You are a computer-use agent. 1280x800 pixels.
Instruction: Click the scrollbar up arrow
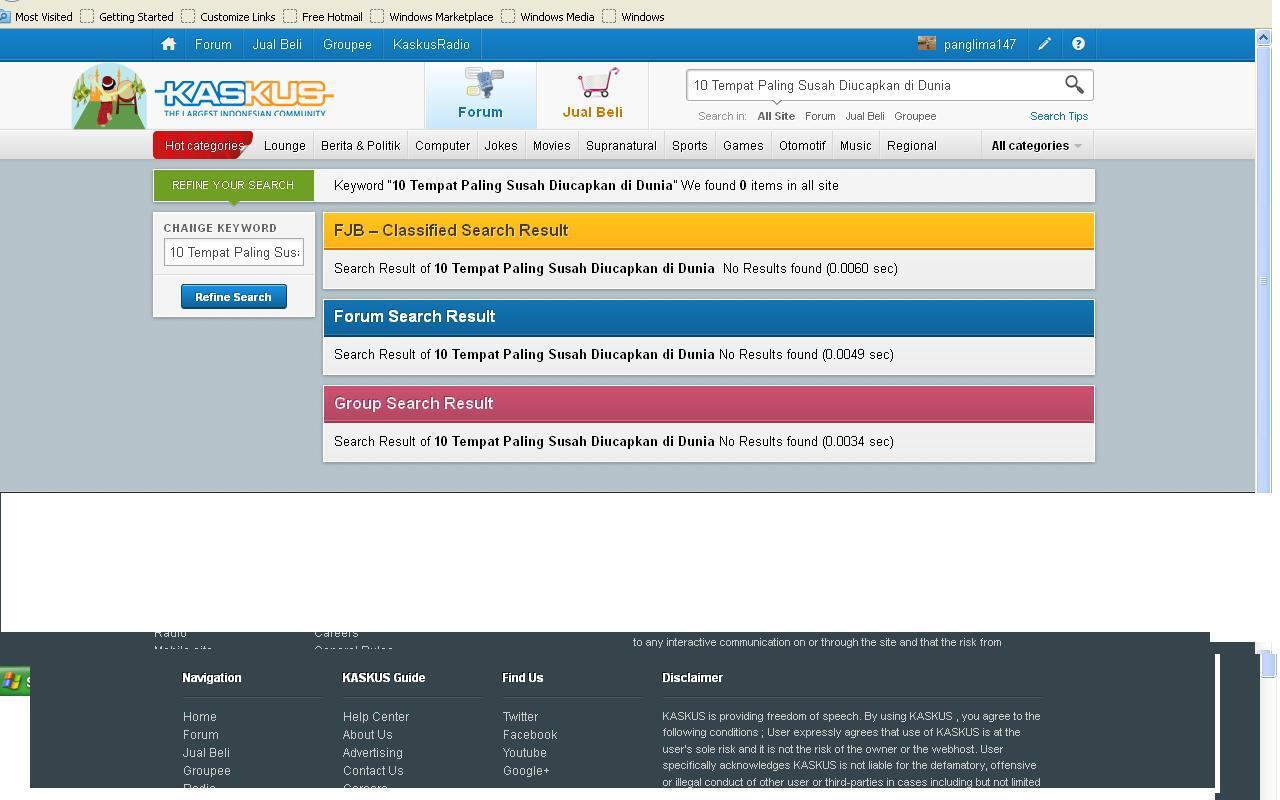tap(1264, 38)
